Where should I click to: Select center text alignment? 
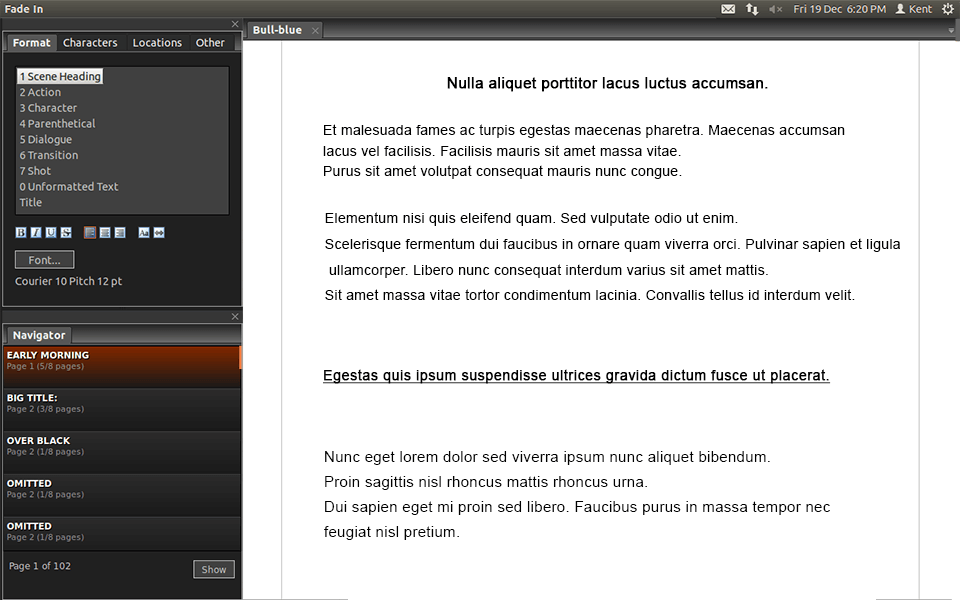coord(105,232)
